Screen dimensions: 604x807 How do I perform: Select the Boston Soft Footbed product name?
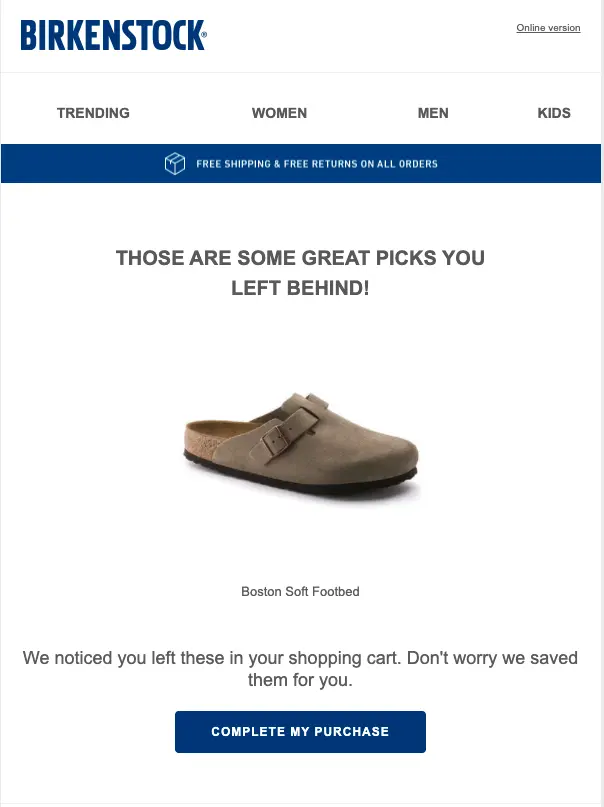300,591
